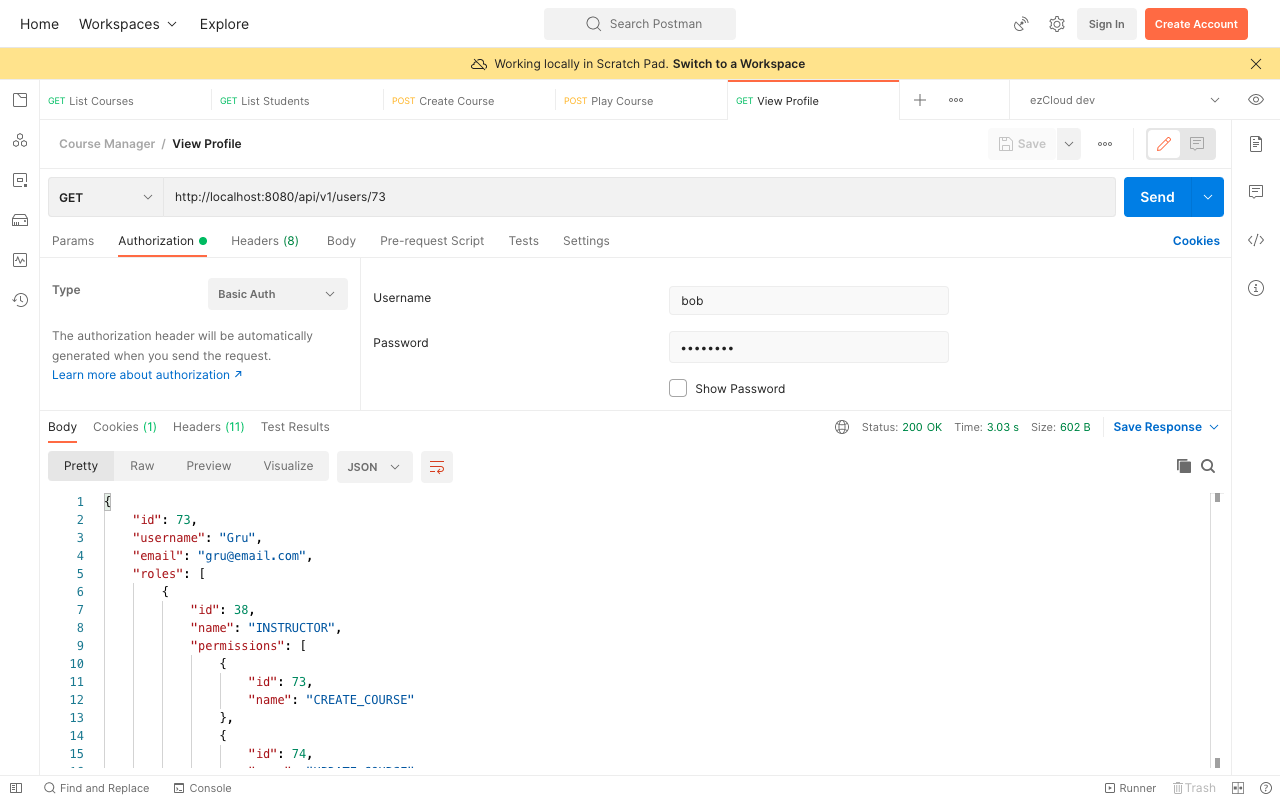Open the Save Response dropdown

click(x=1166, y=427)
